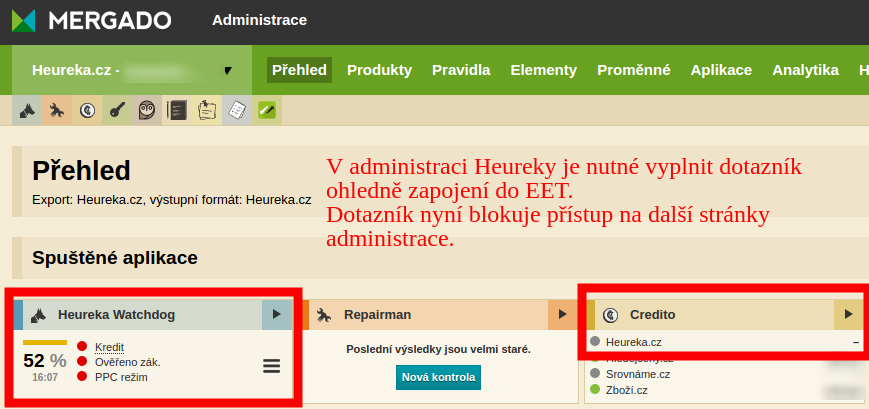This screenshot has width=869, height=409.
Task: Click wrench icon in Repairman card header
Action: 324,315
